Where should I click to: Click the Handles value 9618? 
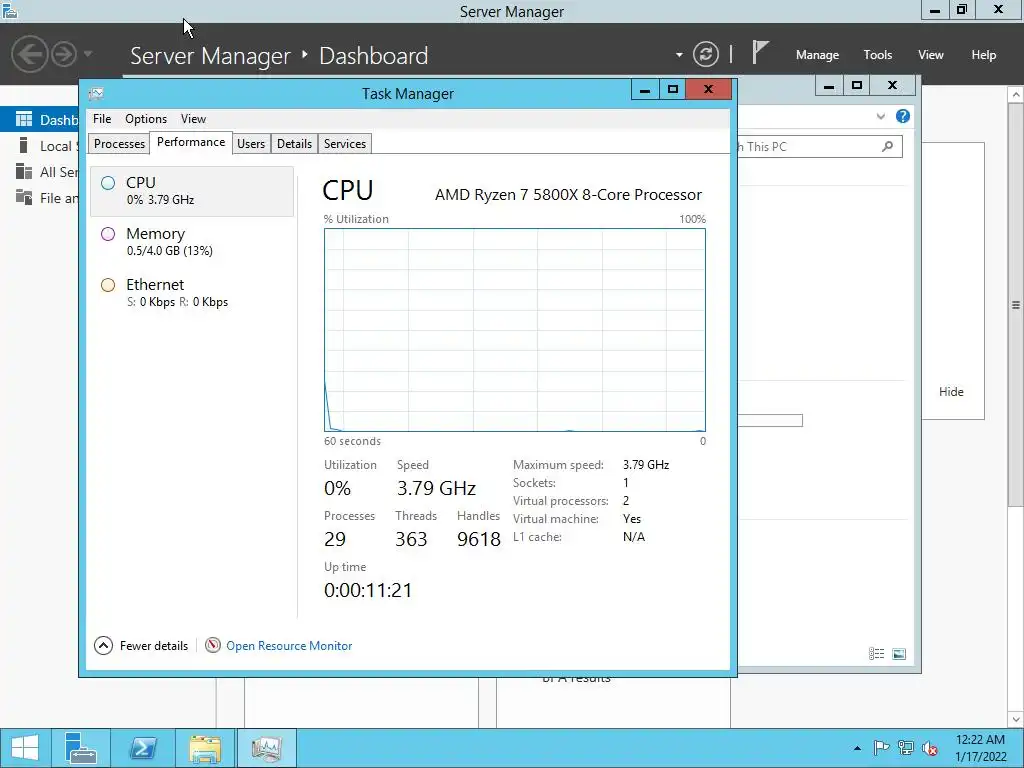tap(479, 539)
